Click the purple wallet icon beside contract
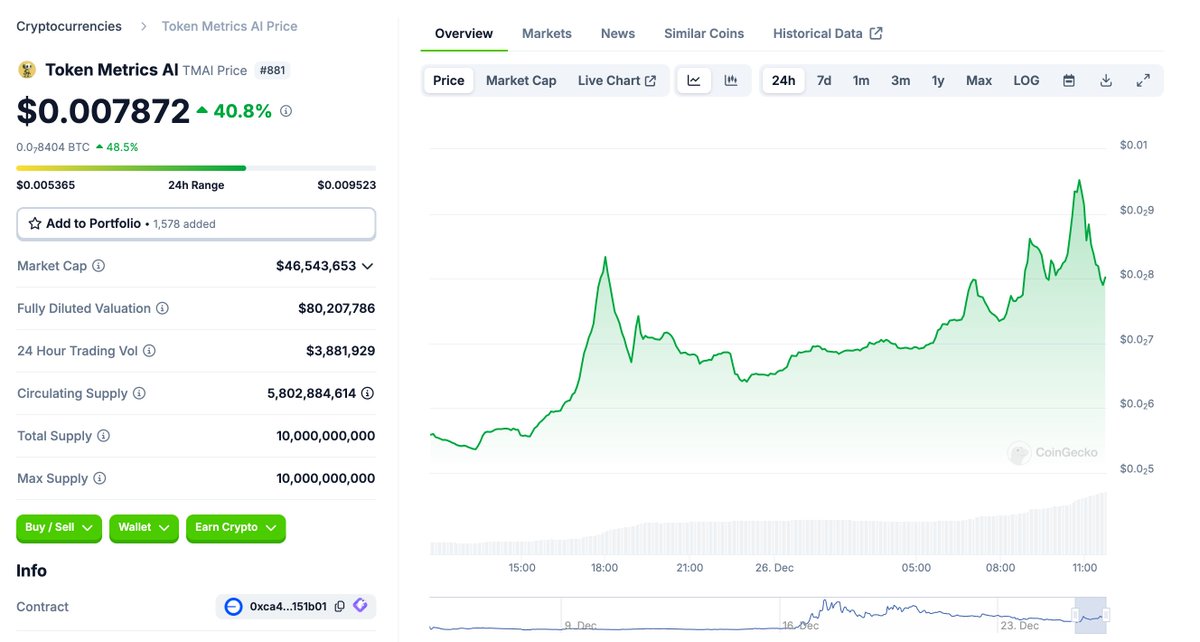 point(360,606)
